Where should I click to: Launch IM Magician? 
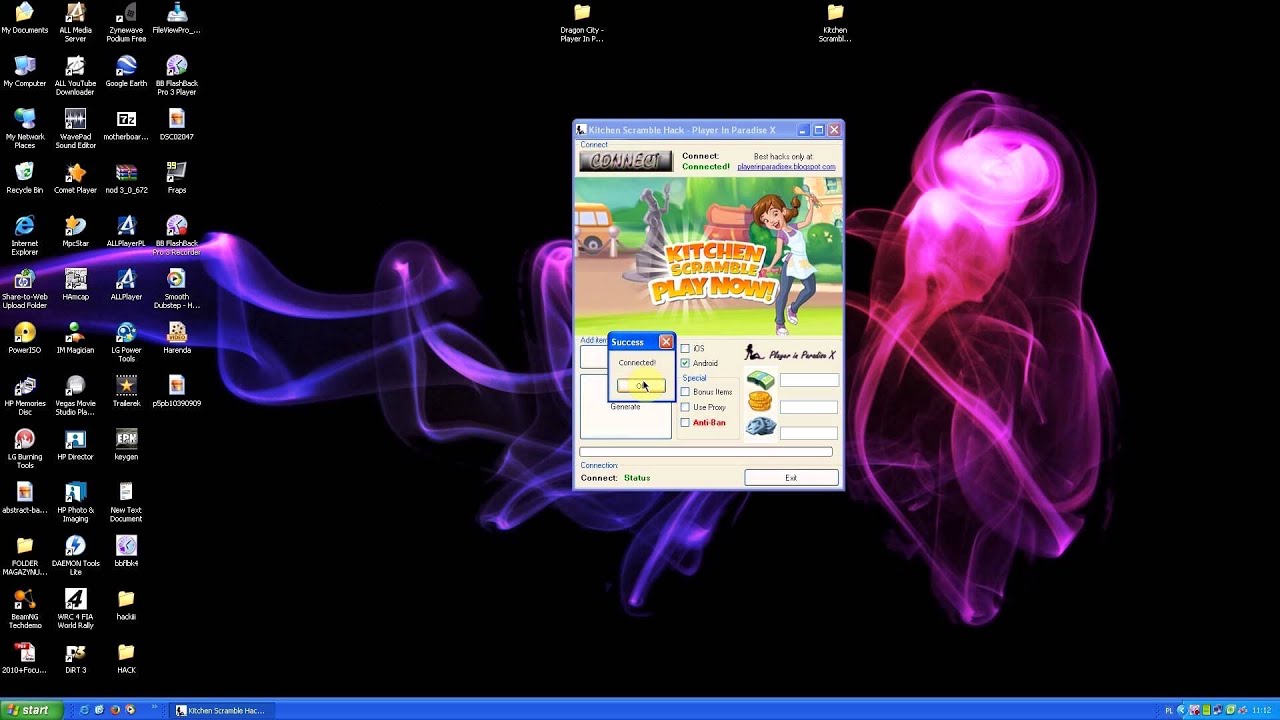point(75,339)
